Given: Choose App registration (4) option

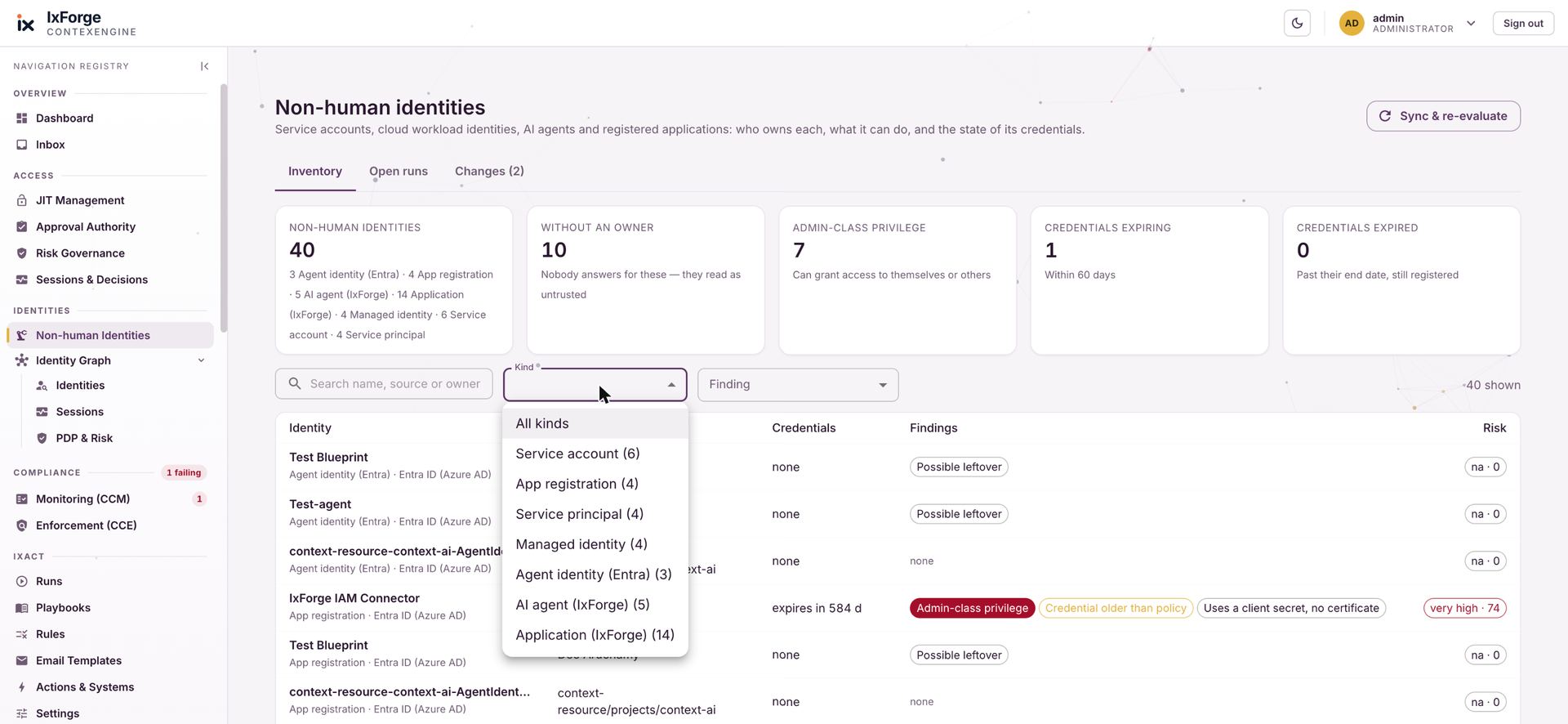Looking at the screenshot, I should click(595, 484).
